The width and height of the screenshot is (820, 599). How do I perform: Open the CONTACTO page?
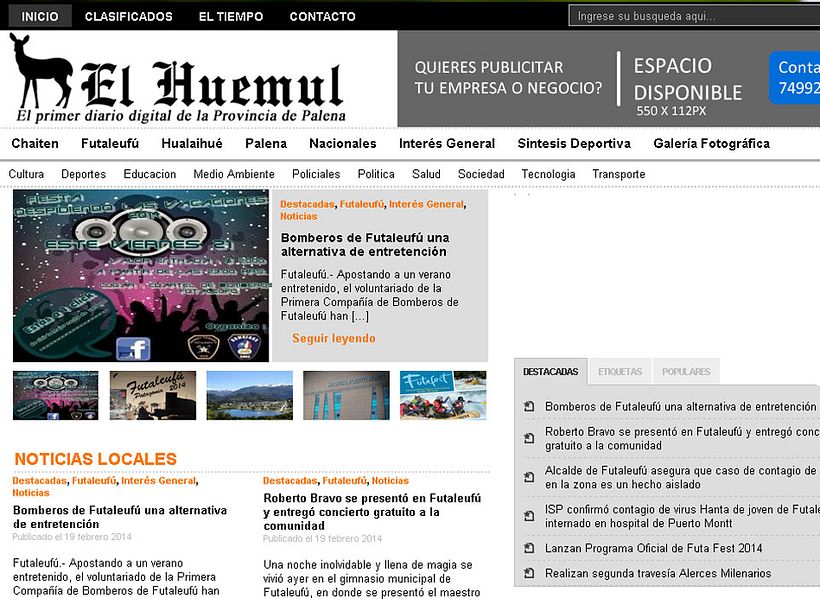click(x=323, y=17)
